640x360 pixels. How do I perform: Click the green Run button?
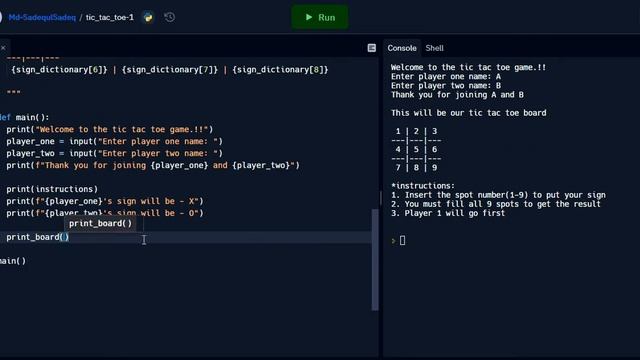point(320,17)
